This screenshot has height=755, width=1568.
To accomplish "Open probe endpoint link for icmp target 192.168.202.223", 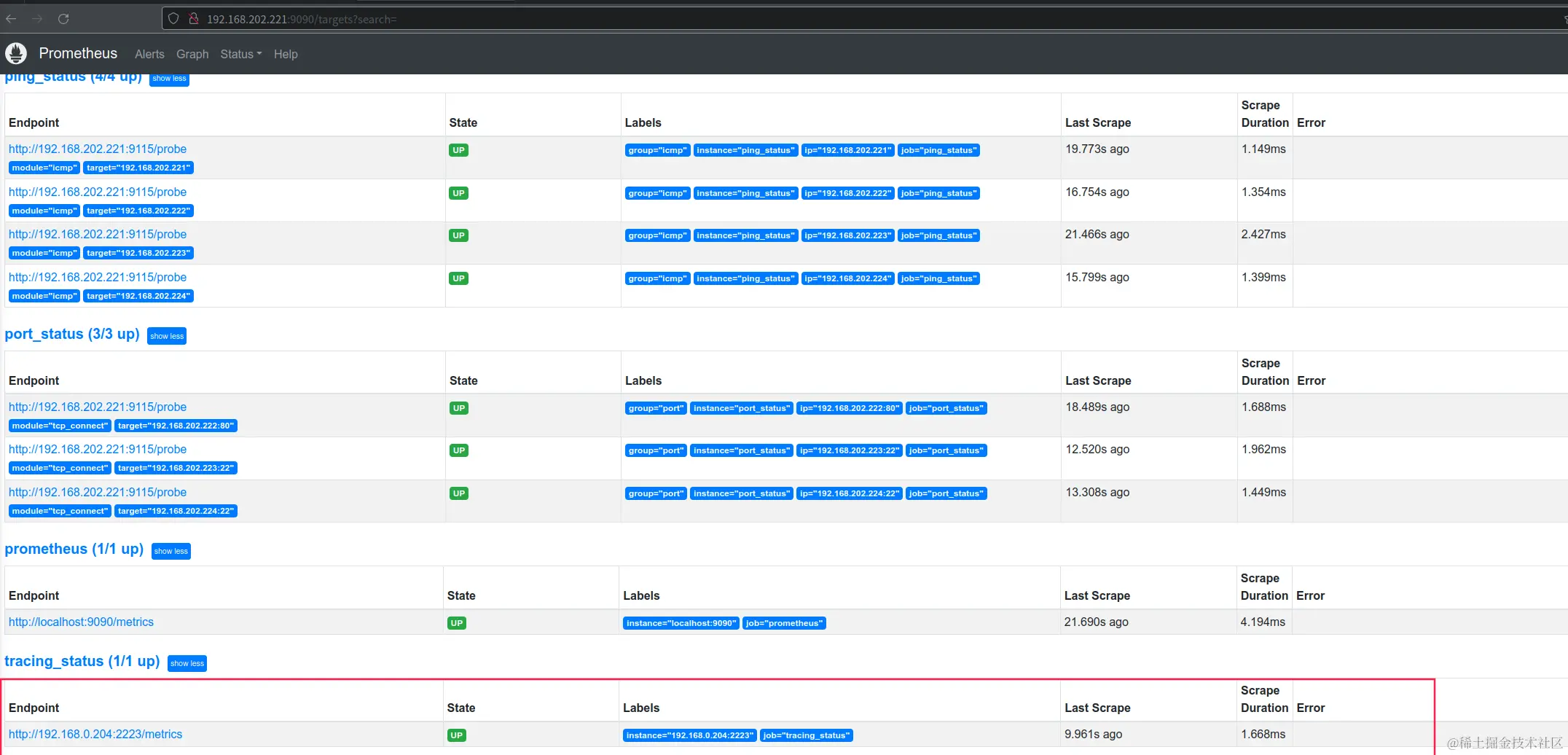I will click(98, 234).
